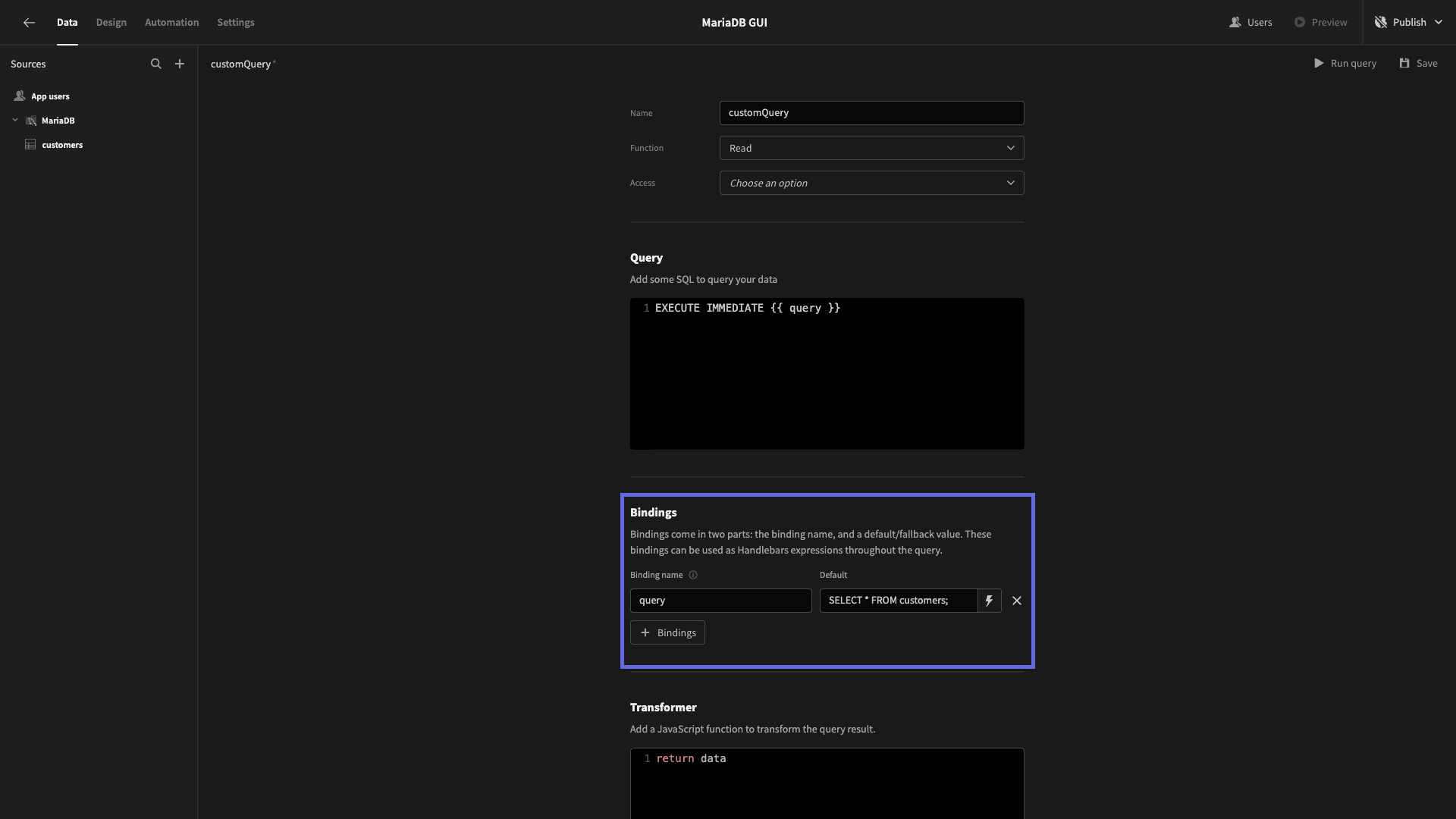This screenshot has height=819, width=1456.
Task: Add a new source with plus icon
Action: tap(180, 64)
